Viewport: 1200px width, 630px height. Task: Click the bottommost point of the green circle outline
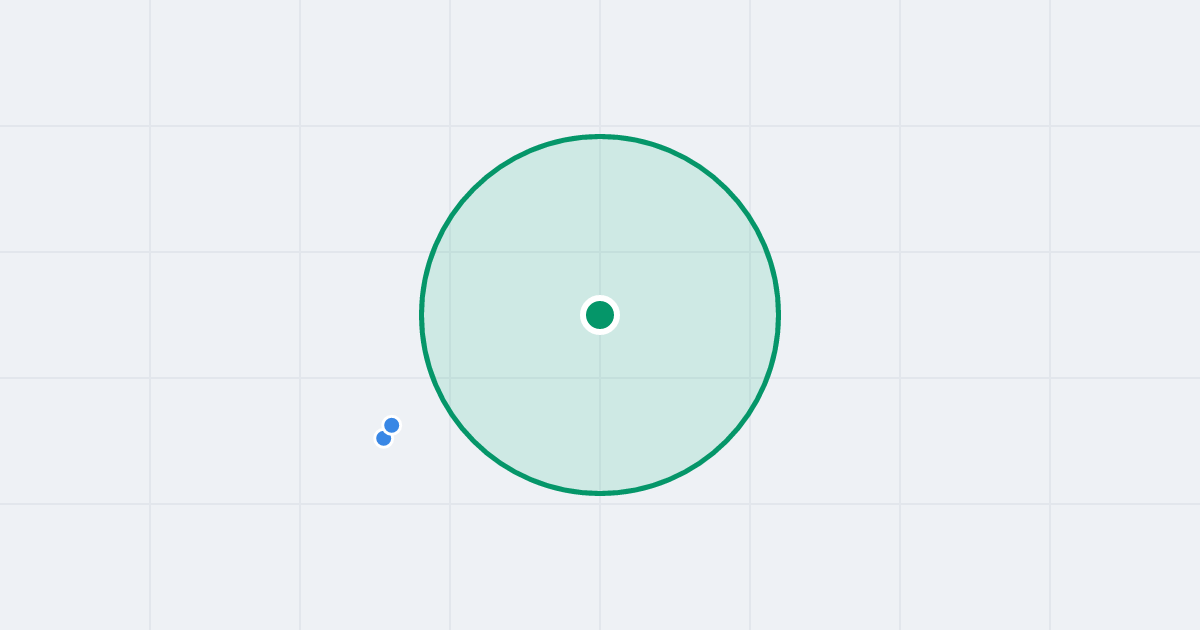click(600, 493)
